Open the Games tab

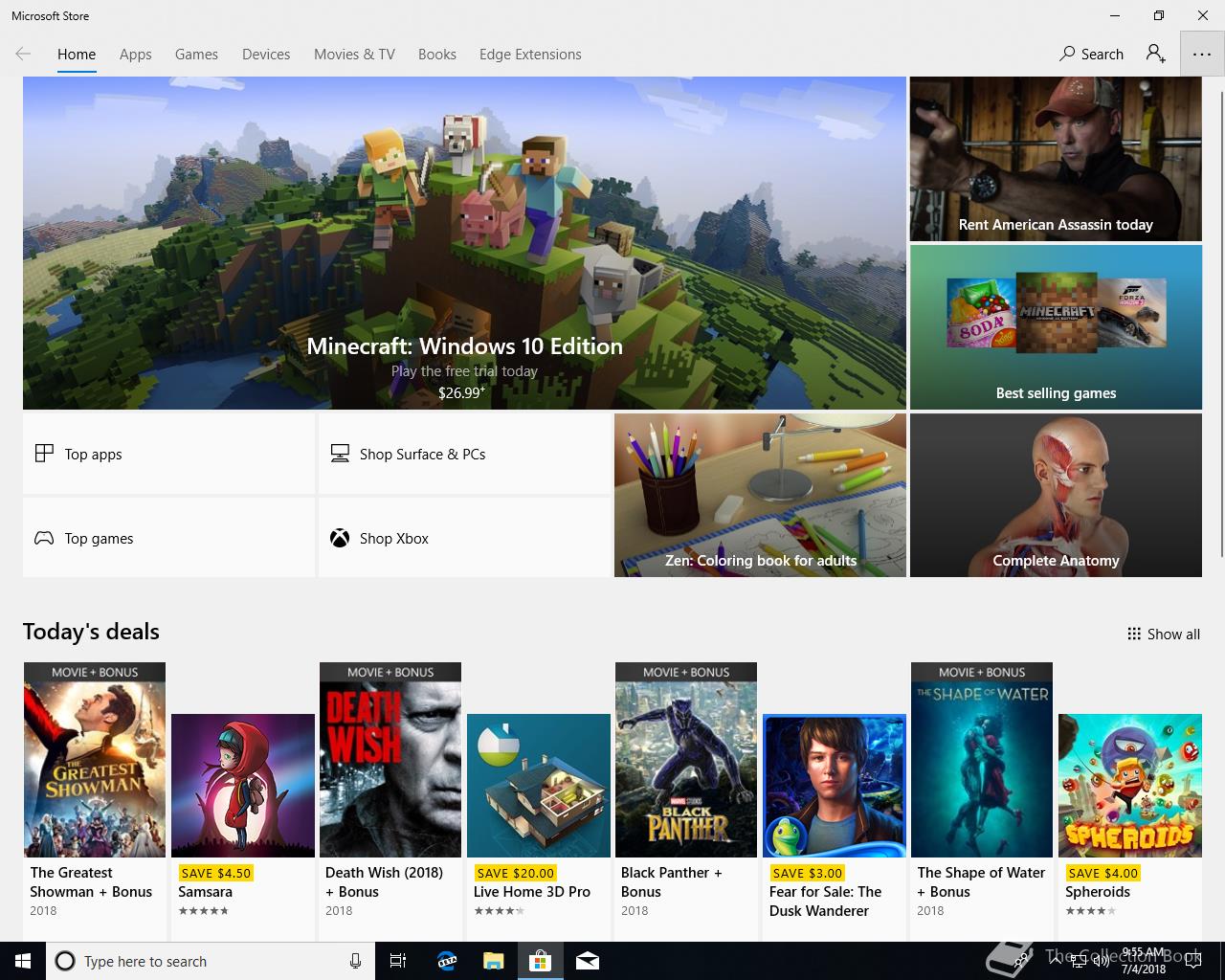(x=196, y=55)
